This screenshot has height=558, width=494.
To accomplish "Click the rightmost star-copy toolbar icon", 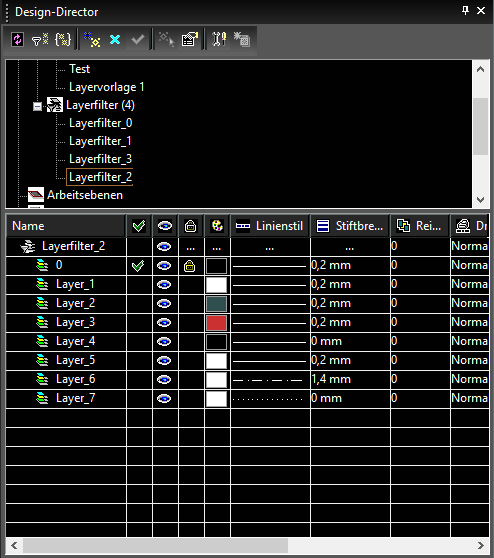I will tap(242, 39).
